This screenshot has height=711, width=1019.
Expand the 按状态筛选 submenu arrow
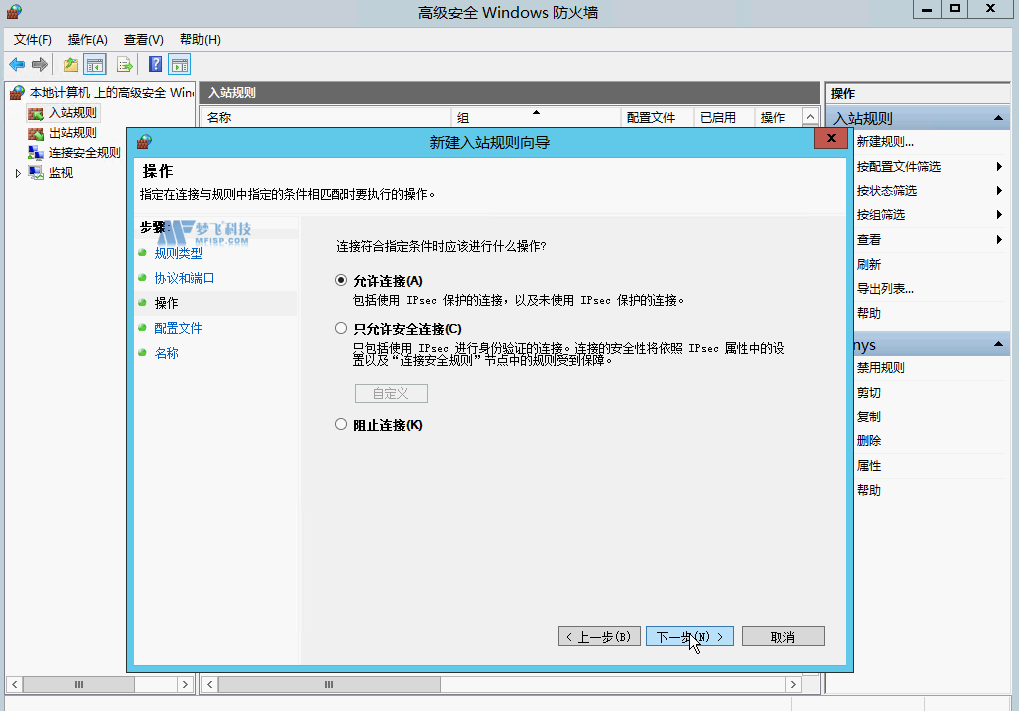(998, 191)
